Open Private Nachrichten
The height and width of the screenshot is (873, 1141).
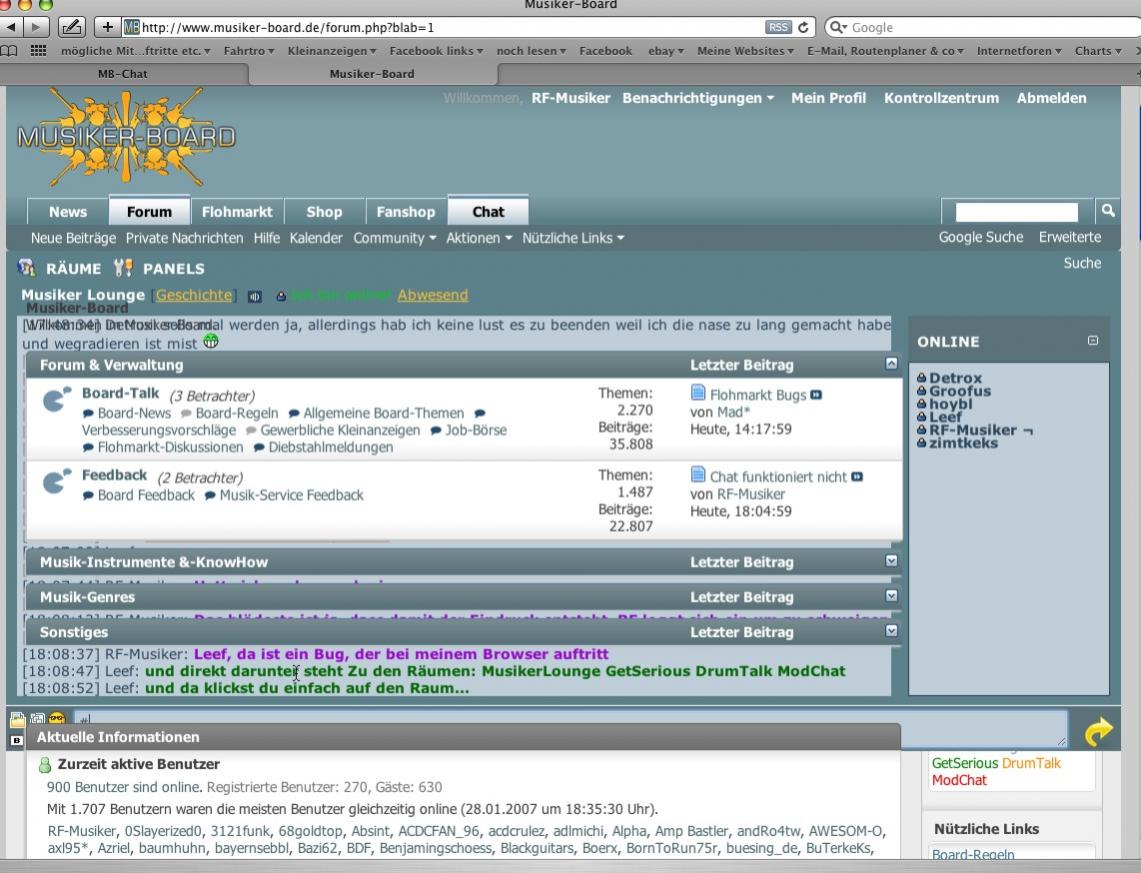click(x=184, y=238)
